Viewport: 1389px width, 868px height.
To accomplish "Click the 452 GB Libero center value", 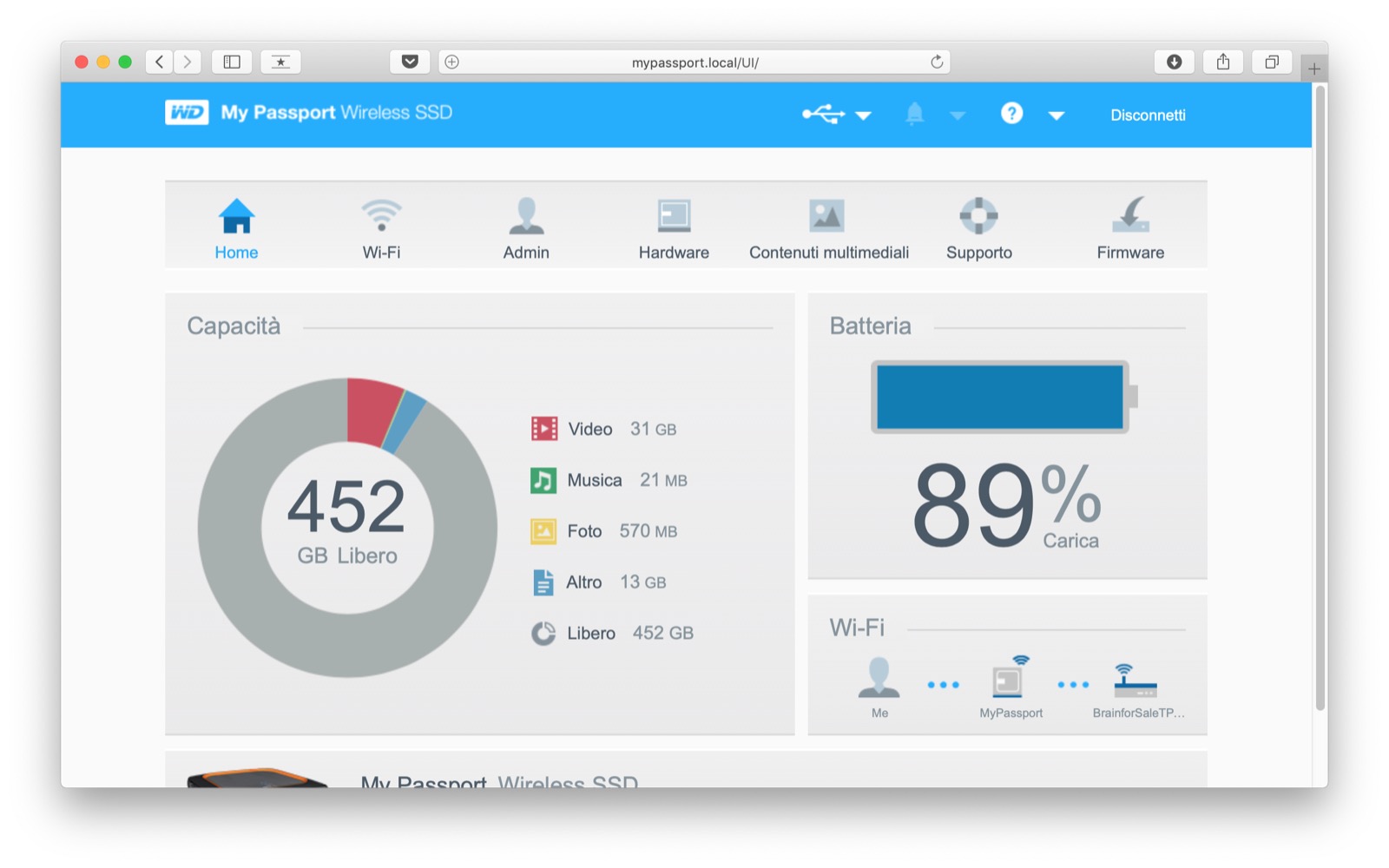I will [347, 521].
